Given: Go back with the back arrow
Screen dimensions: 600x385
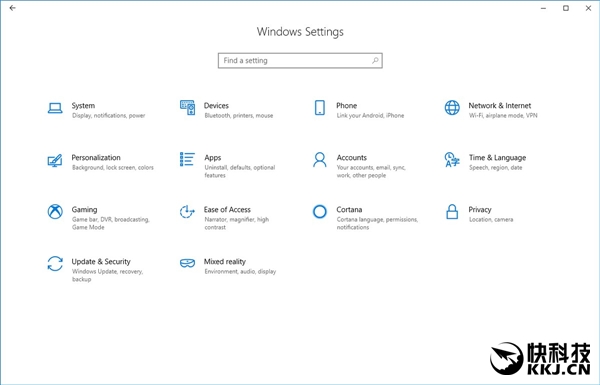Looking at the screenshot, I should click(12, 8).
